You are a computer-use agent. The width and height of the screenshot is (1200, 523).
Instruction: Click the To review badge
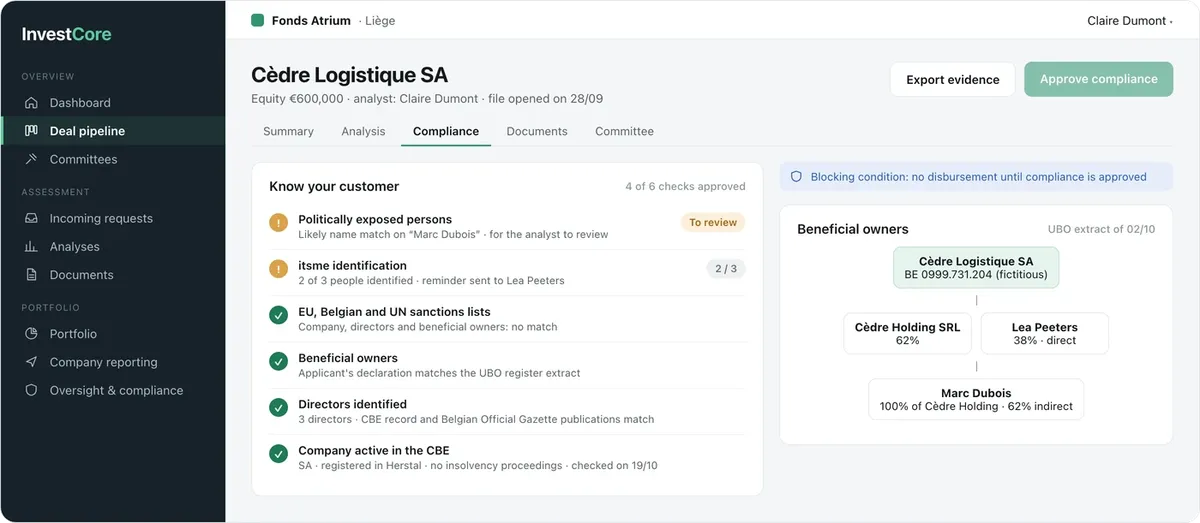tap(713, 223)
